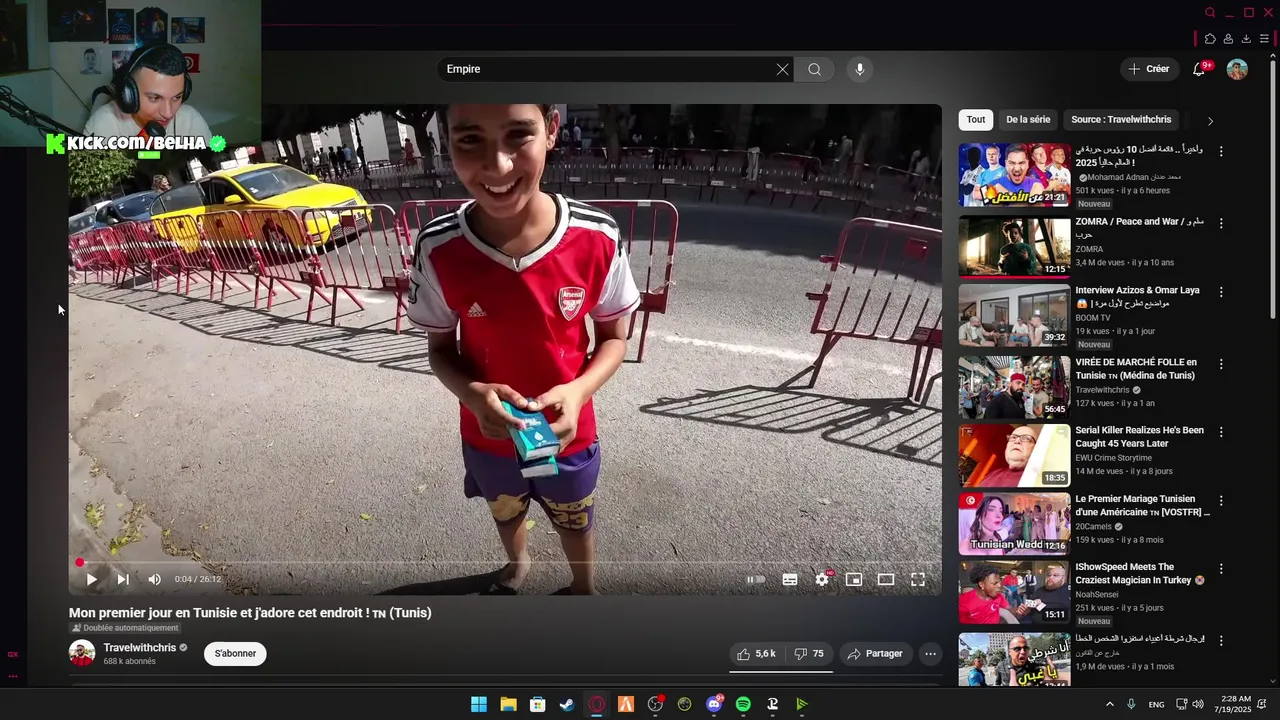Mute the video volume speaker icon

tap(154, 579)
